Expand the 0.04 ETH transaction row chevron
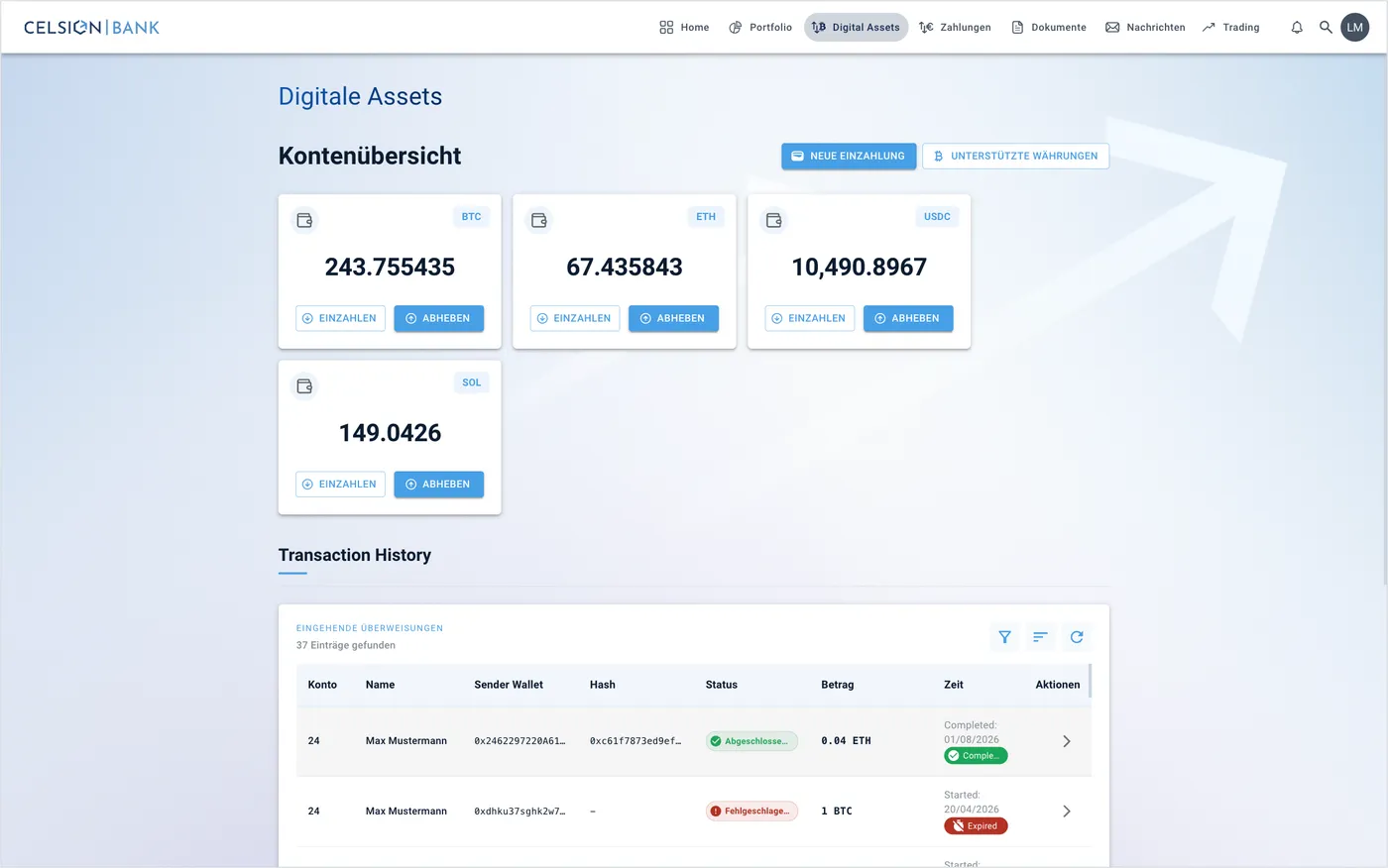The height and width of the screenshot is (868, 1388). [1067, 741]
